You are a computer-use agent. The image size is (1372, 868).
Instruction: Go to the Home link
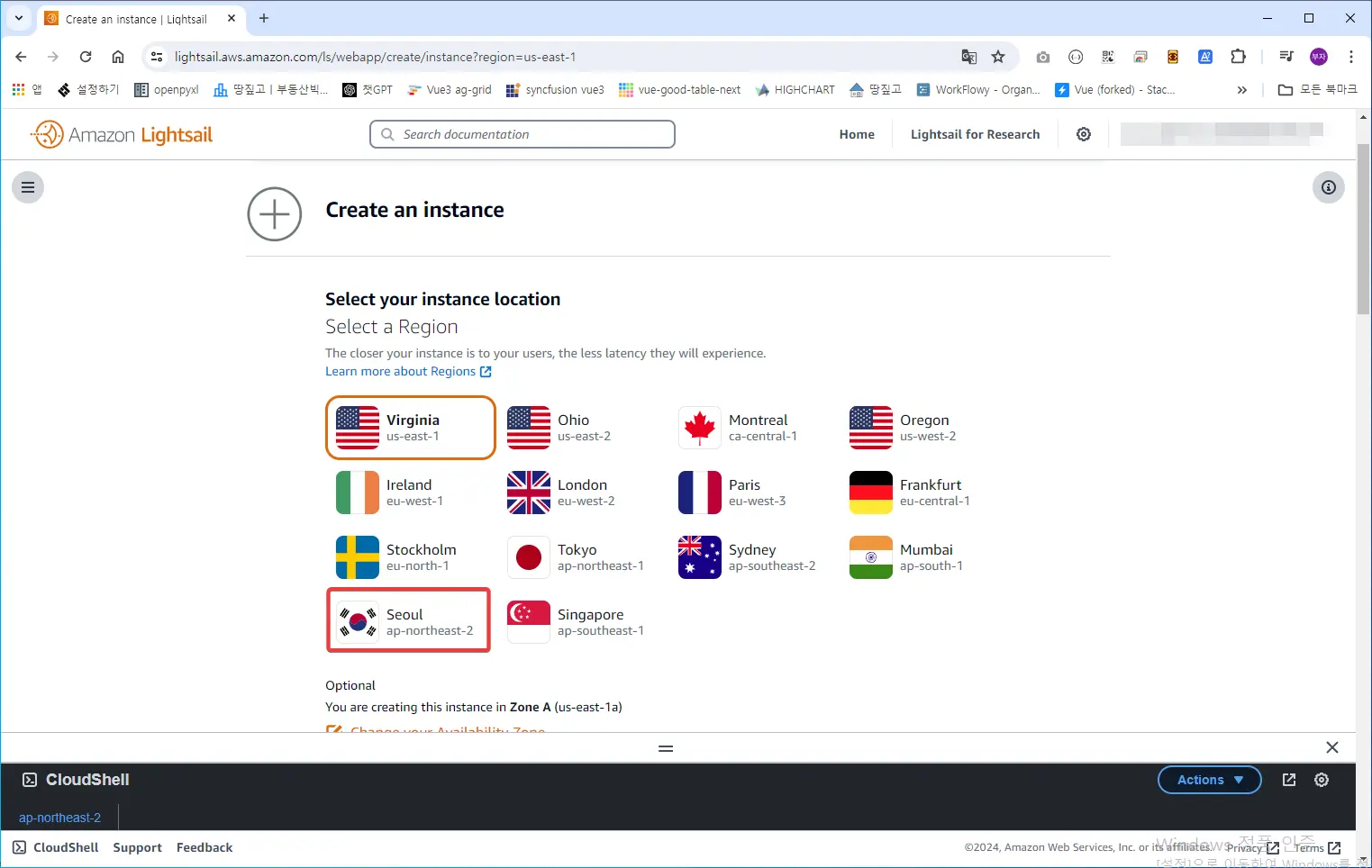click(x=857, y=134)
